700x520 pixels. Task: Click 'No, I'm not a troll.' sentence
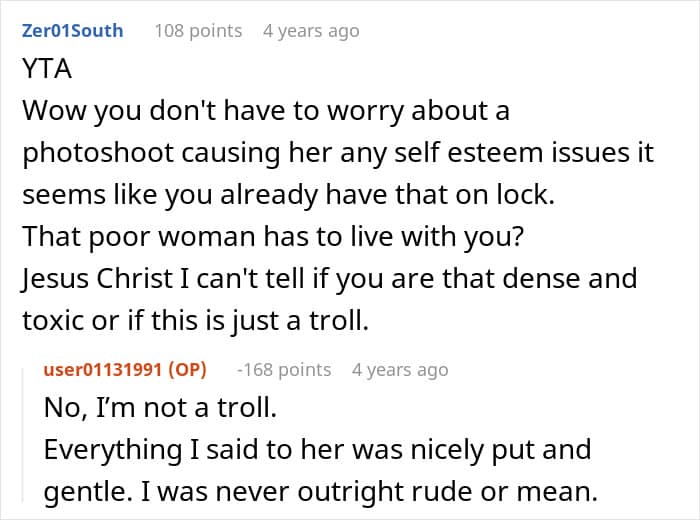(160, 408)
